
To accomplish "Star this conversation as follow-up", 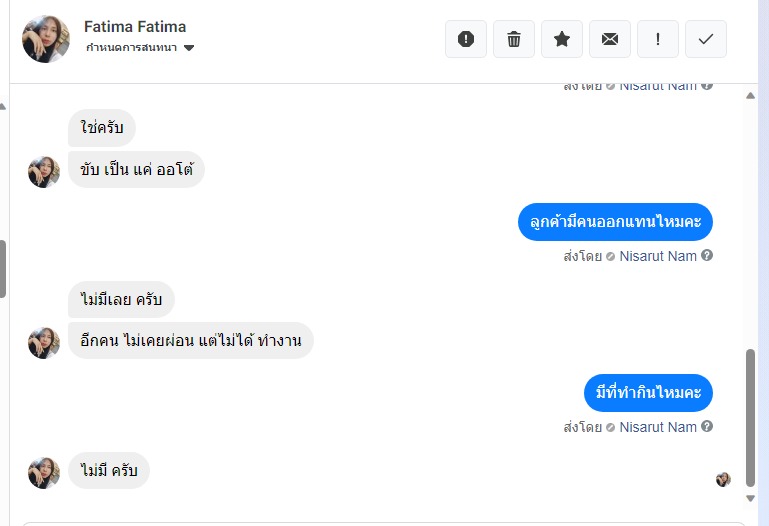I will click(x=562, y=39).
